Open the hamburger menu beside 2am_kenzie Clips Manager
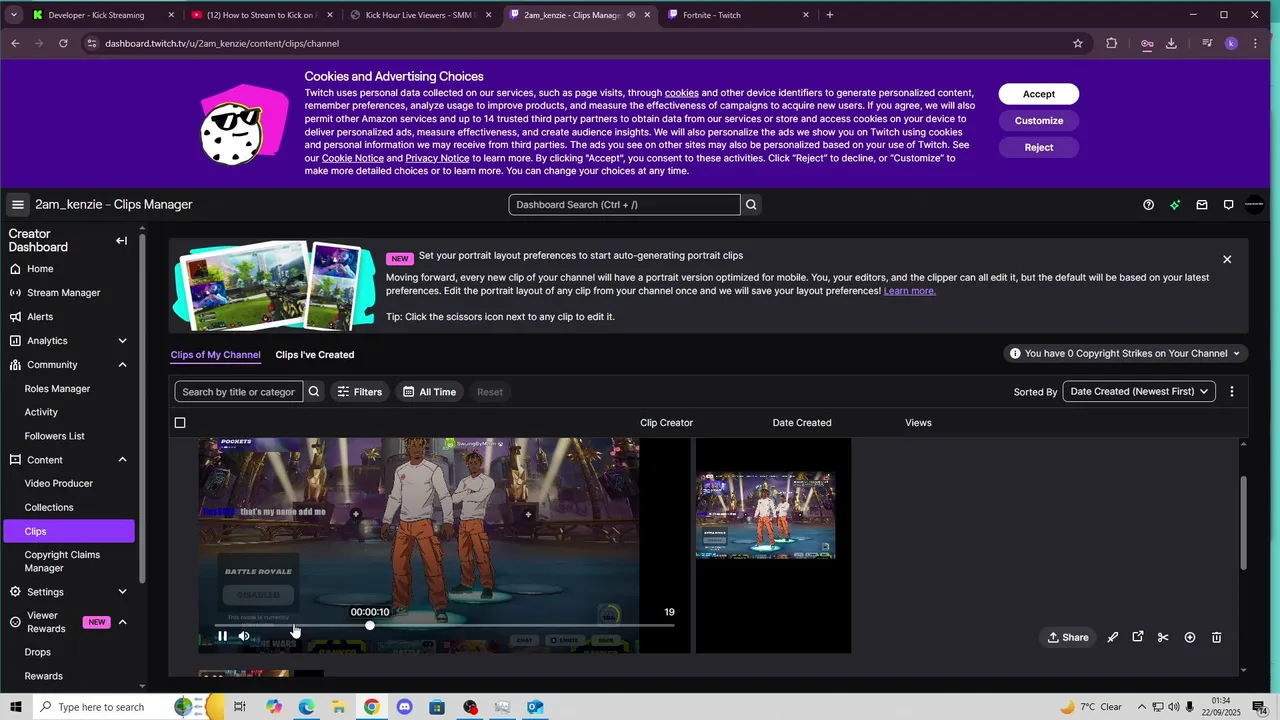This screenshot has height=720, width=1280. (x=17, y=205)
